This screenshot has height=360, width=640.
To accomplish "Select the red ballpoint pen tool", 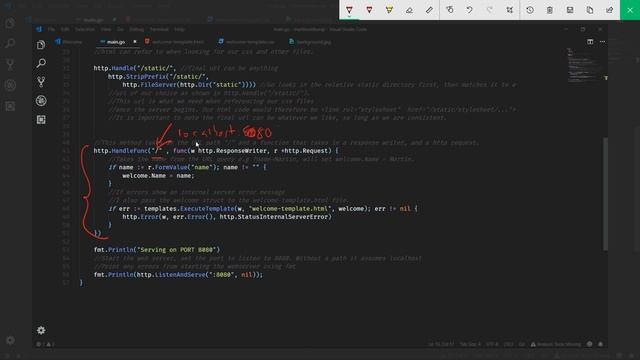I will click(349, 10).
